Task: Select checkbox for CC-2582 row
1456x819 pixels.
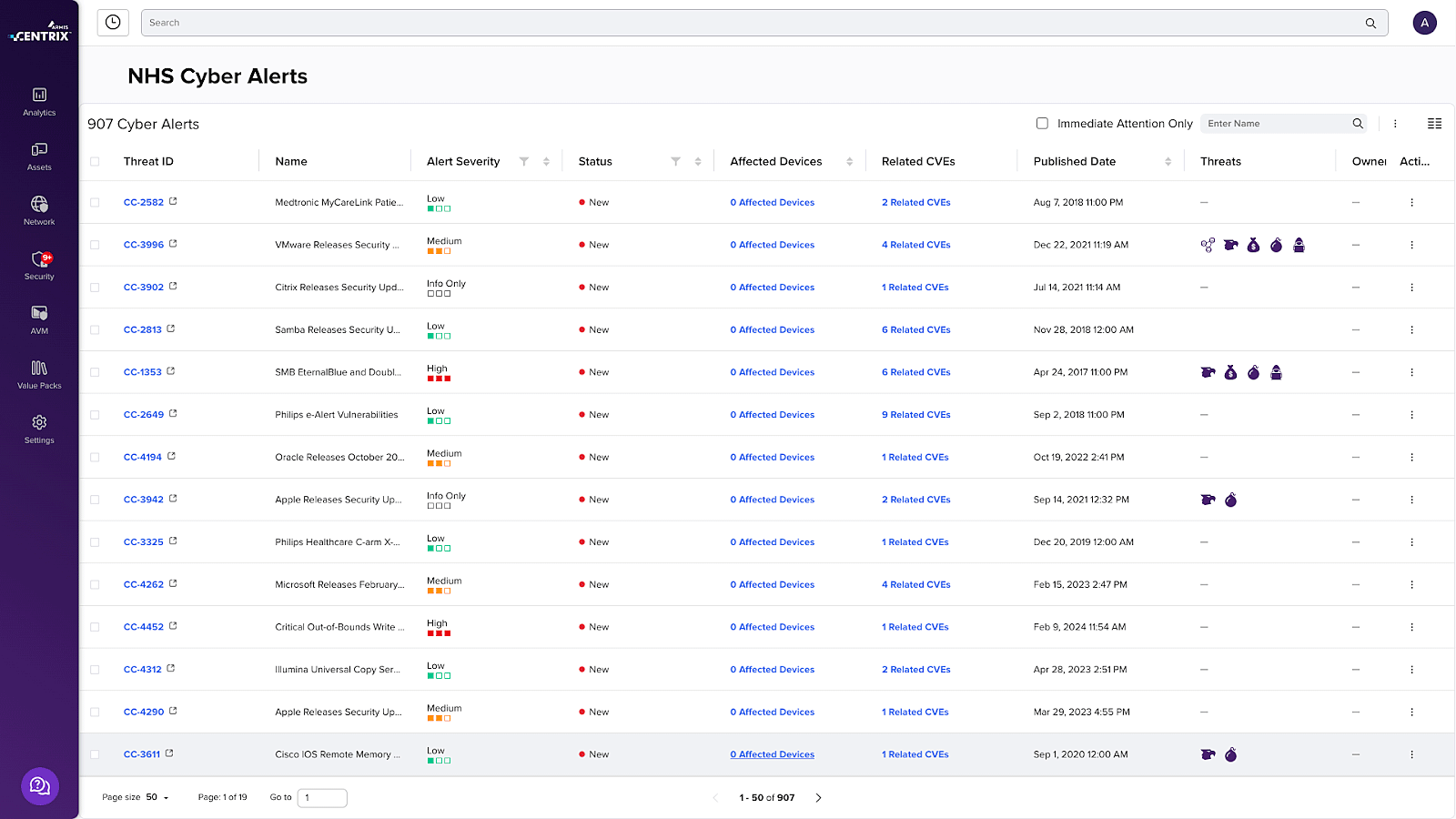Action: click(x=95, y=202)
